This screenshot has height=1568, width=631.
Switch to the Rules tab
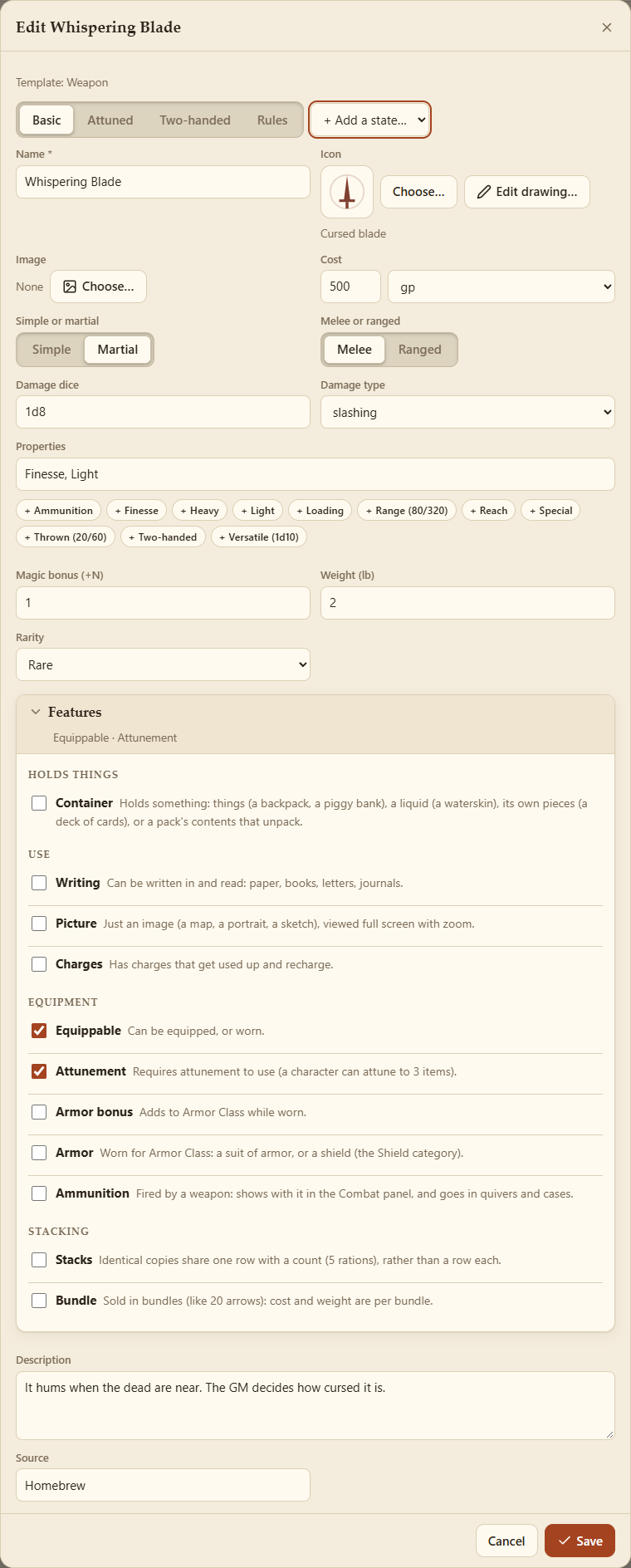pyautogui.click(x=272, y=120)
